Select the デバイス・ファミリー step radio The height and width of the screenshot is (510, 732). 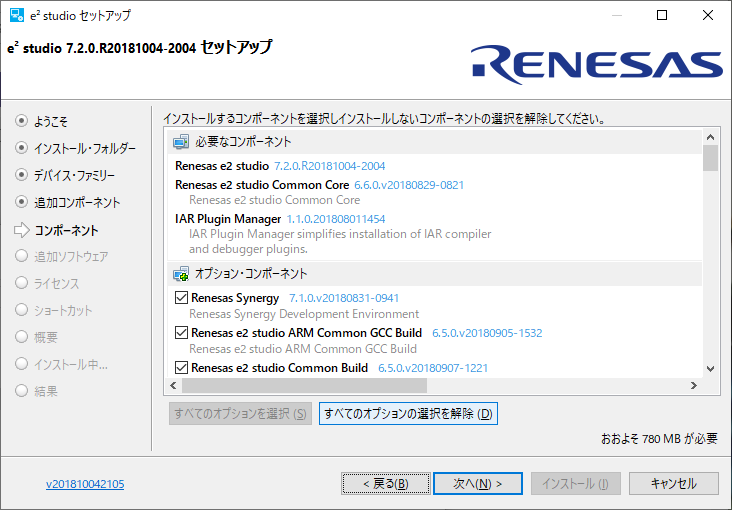click(x=21, y=175)
